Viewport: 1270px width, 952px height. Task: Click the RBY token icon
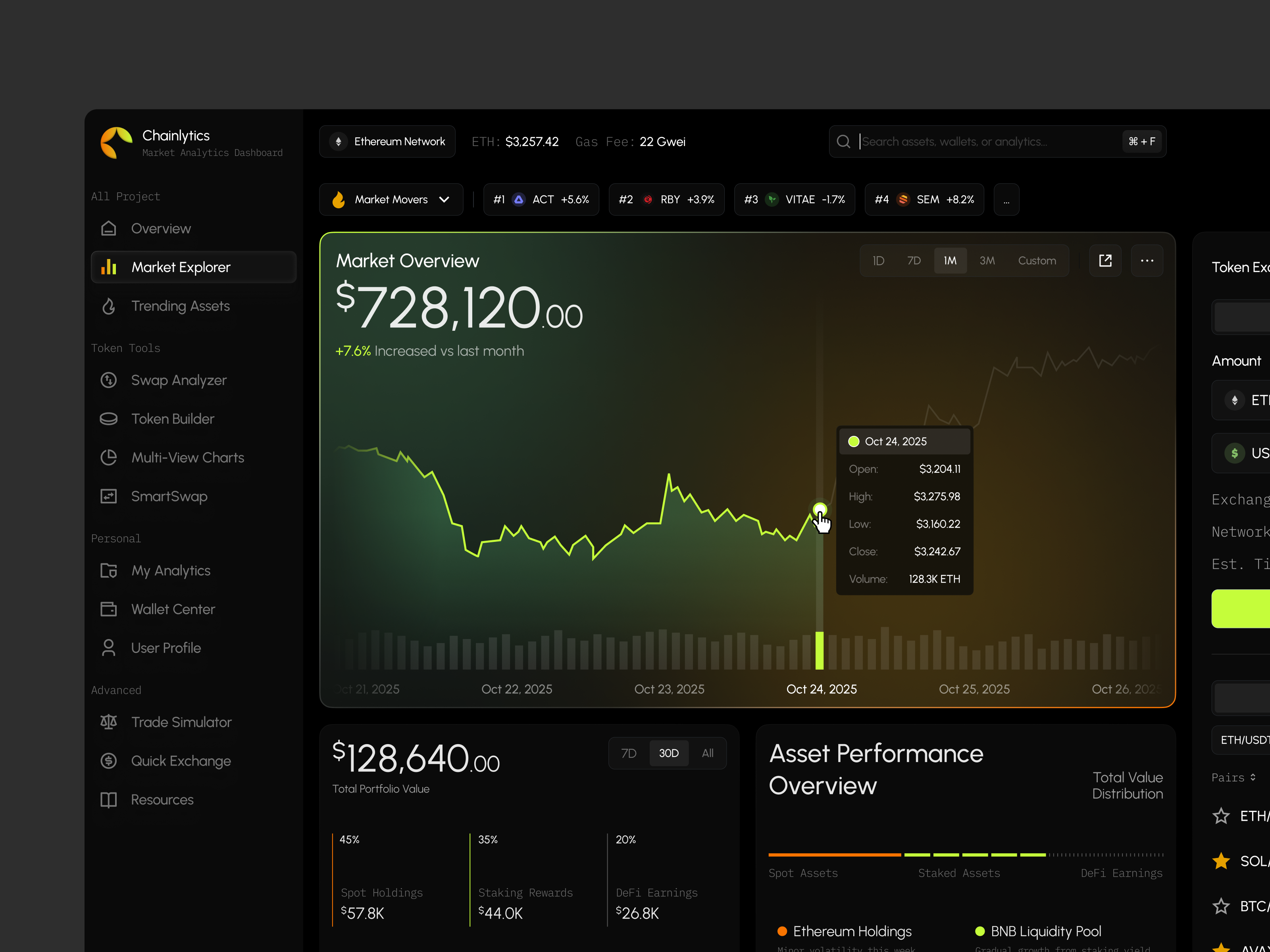[648, 200]
